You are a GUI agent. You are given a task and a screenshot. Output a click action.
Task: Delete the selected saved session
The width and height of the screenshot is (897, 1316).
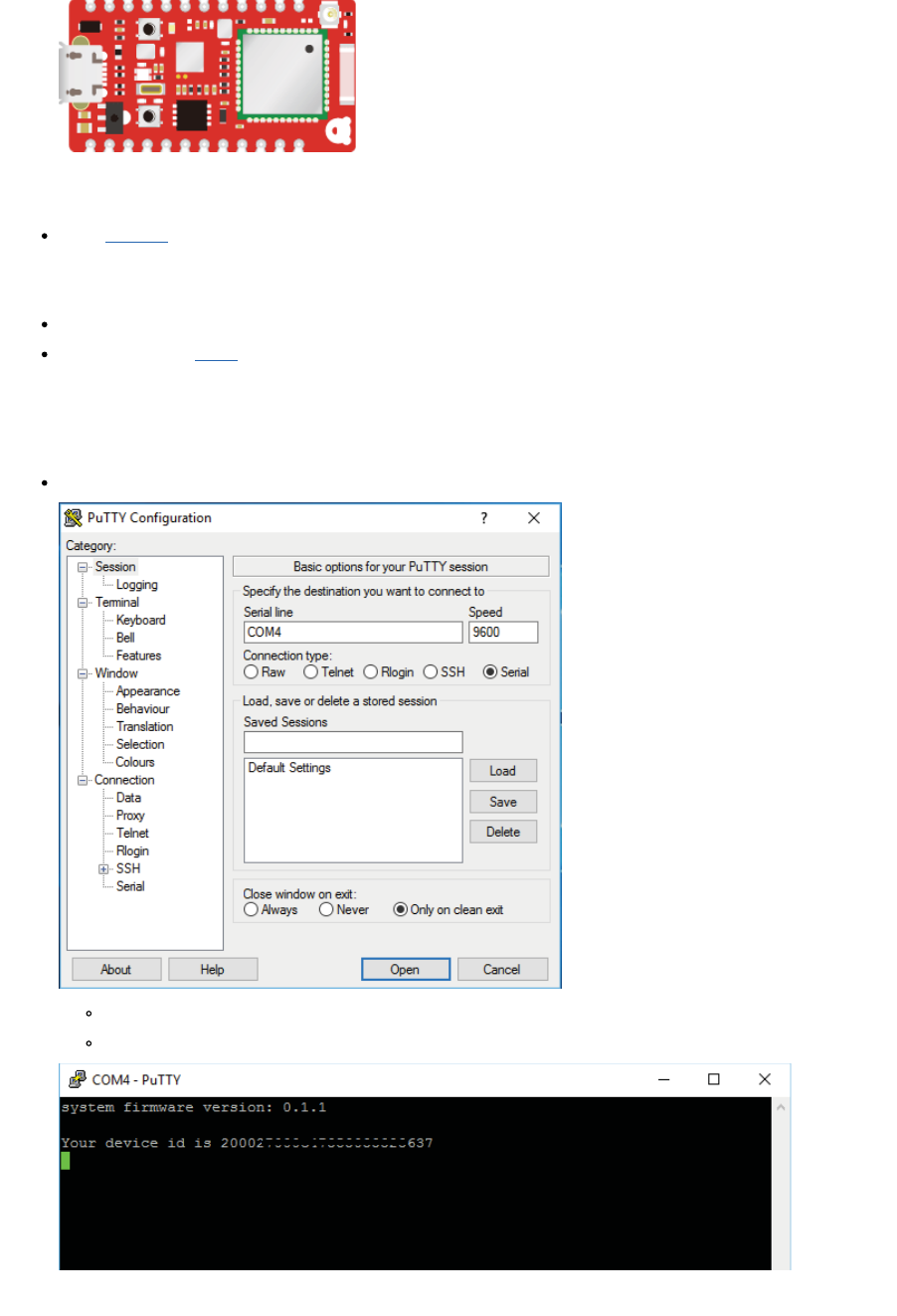503,832
